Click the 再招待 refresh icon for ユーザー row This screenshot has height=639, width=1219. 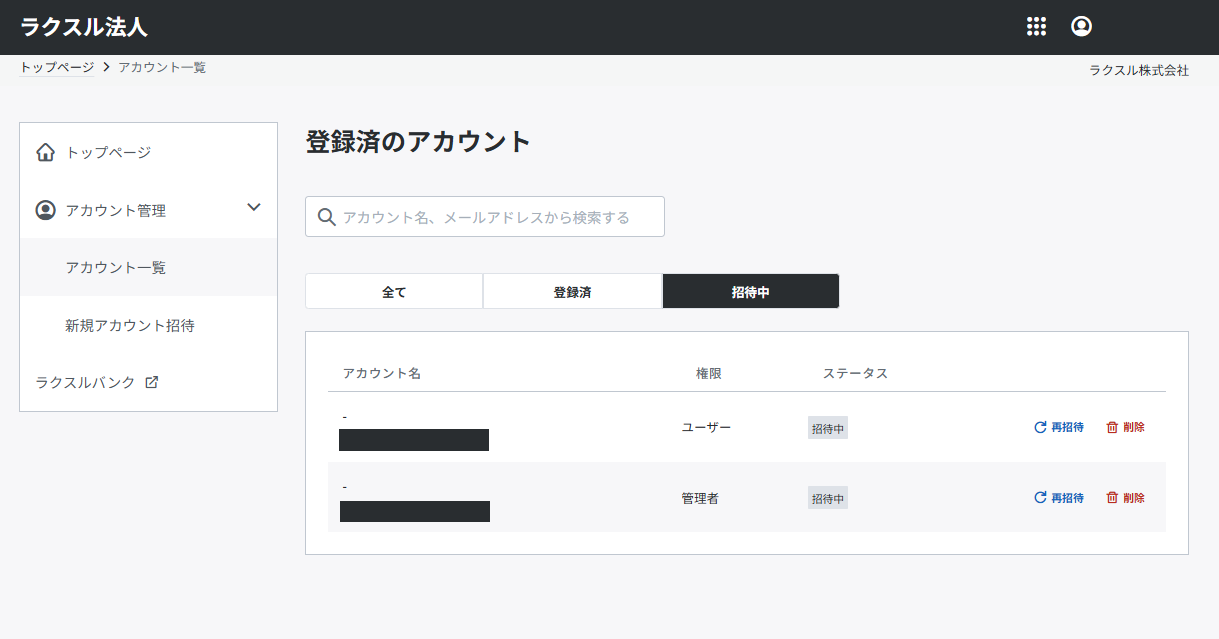tap(1040, 427)
